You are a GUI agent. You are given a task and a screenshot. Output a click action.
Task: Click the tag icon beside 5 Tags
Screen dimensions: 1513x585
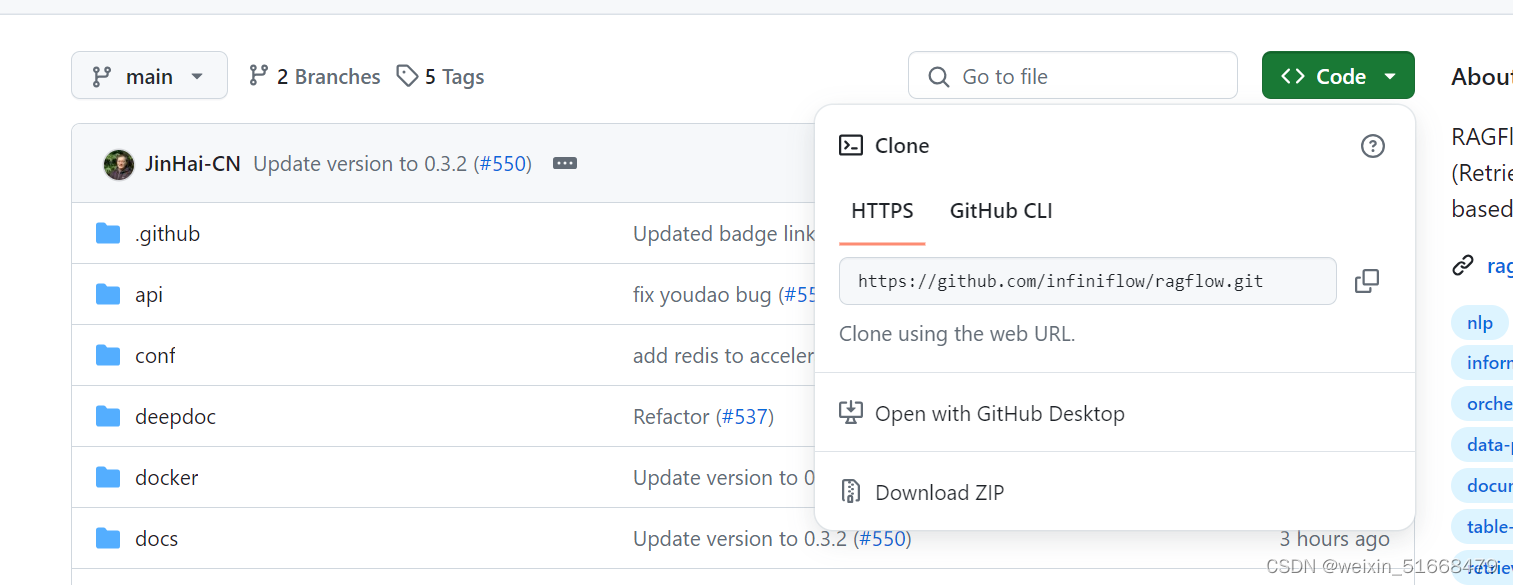tap(407, 76)
